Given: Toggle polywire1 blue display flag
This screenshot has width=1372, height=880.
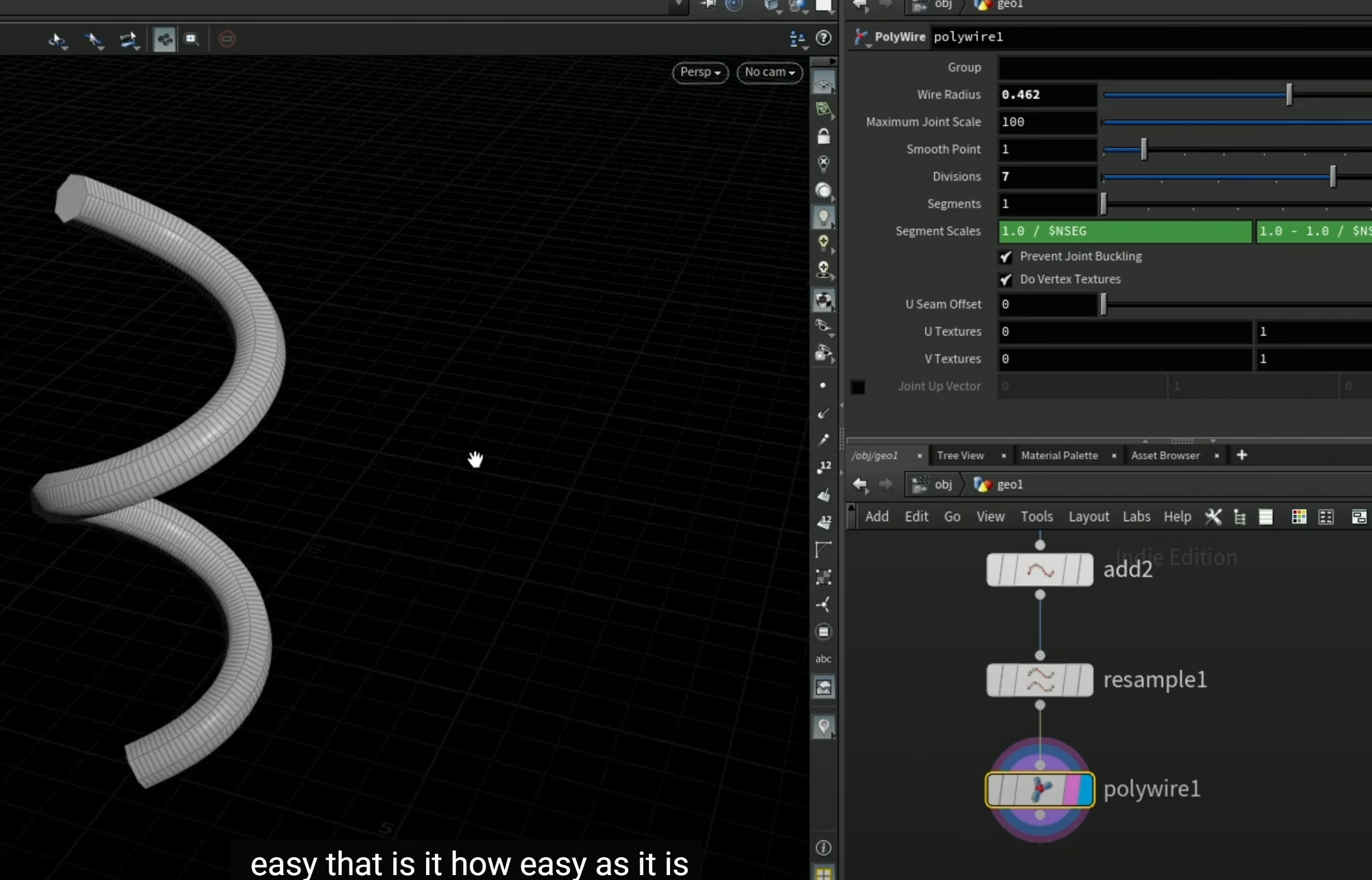Looking at the screenshot, I should [x=1085, y=790].
